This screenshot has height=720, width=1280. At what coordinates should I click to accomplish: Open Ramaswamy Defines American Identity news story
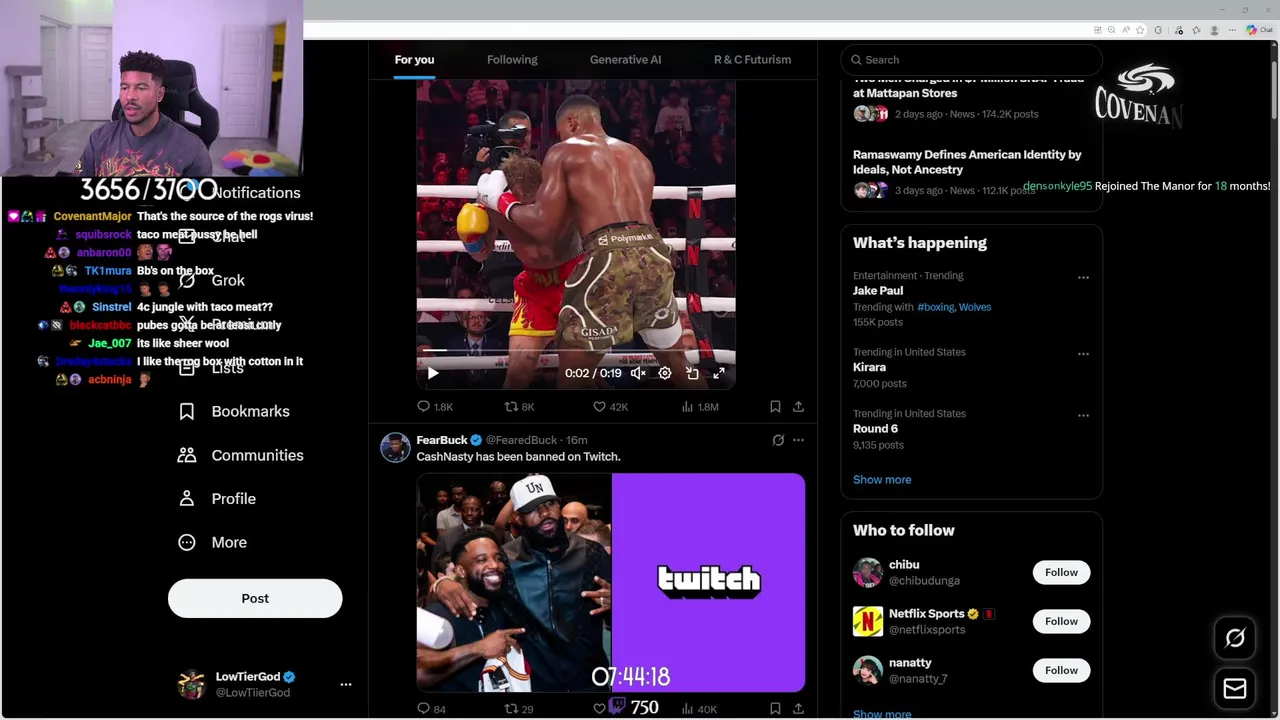(967, 162)
